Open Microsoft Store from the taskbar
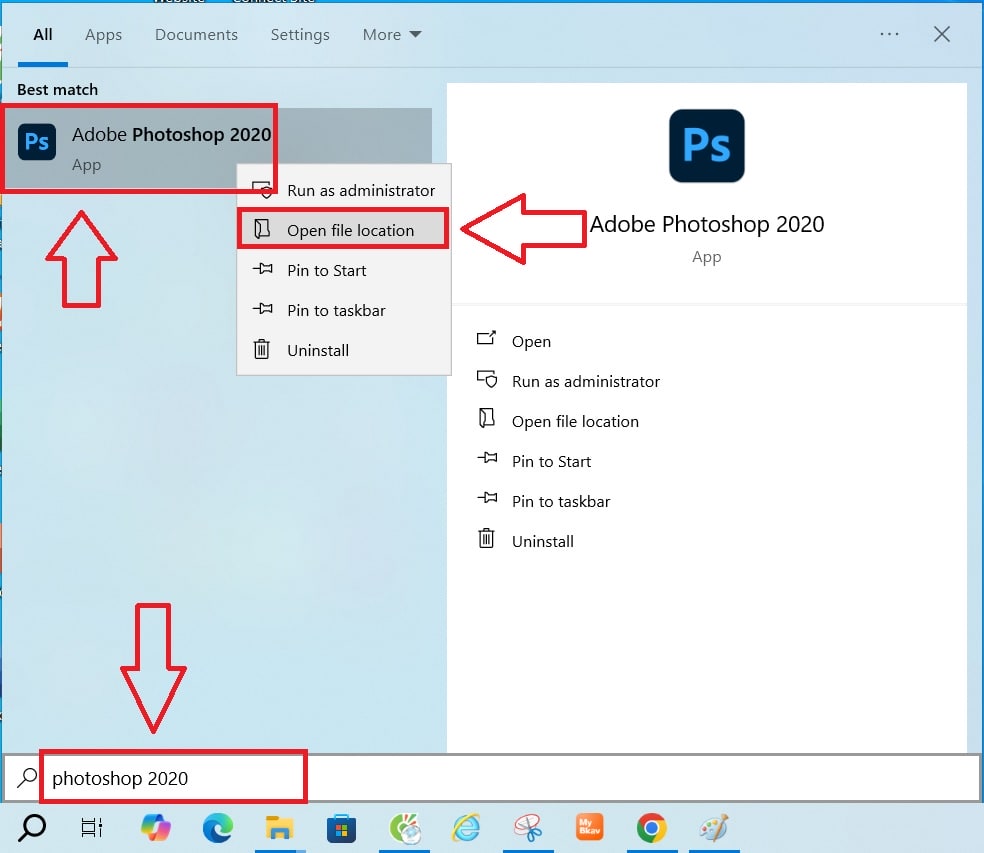The image size is (984, 853). tap(341, 828)
